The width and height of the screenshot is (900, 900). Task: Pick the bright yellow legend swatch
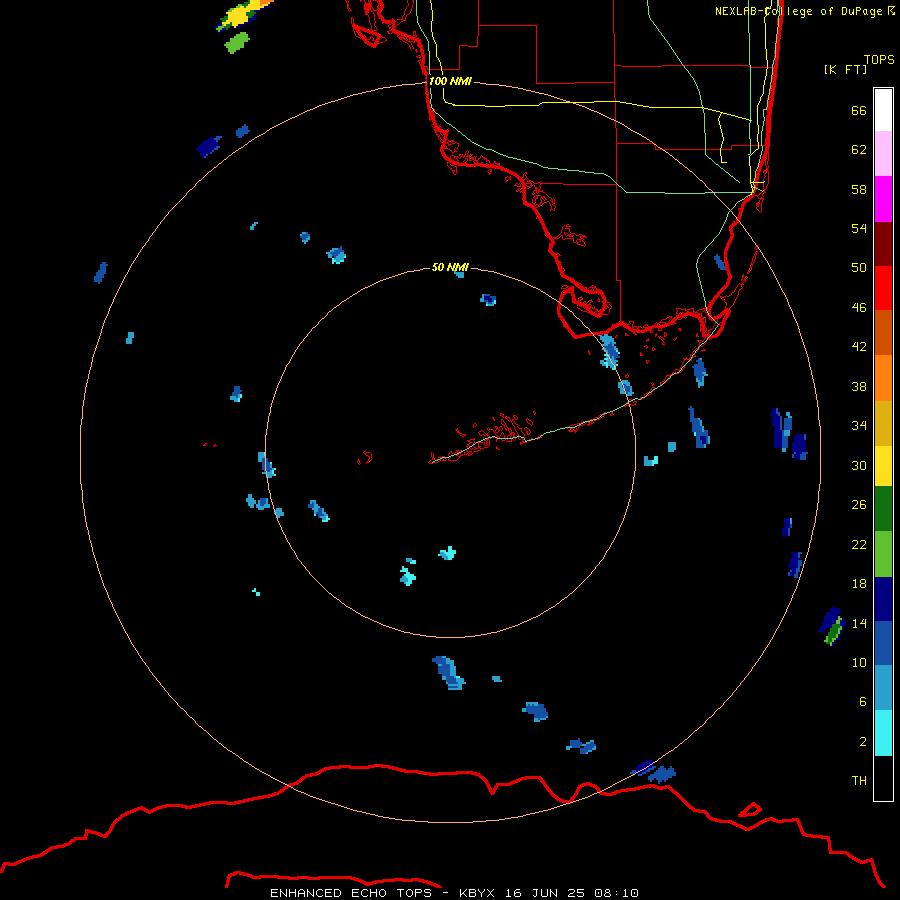pyautogui.click(x=883, y=466)
